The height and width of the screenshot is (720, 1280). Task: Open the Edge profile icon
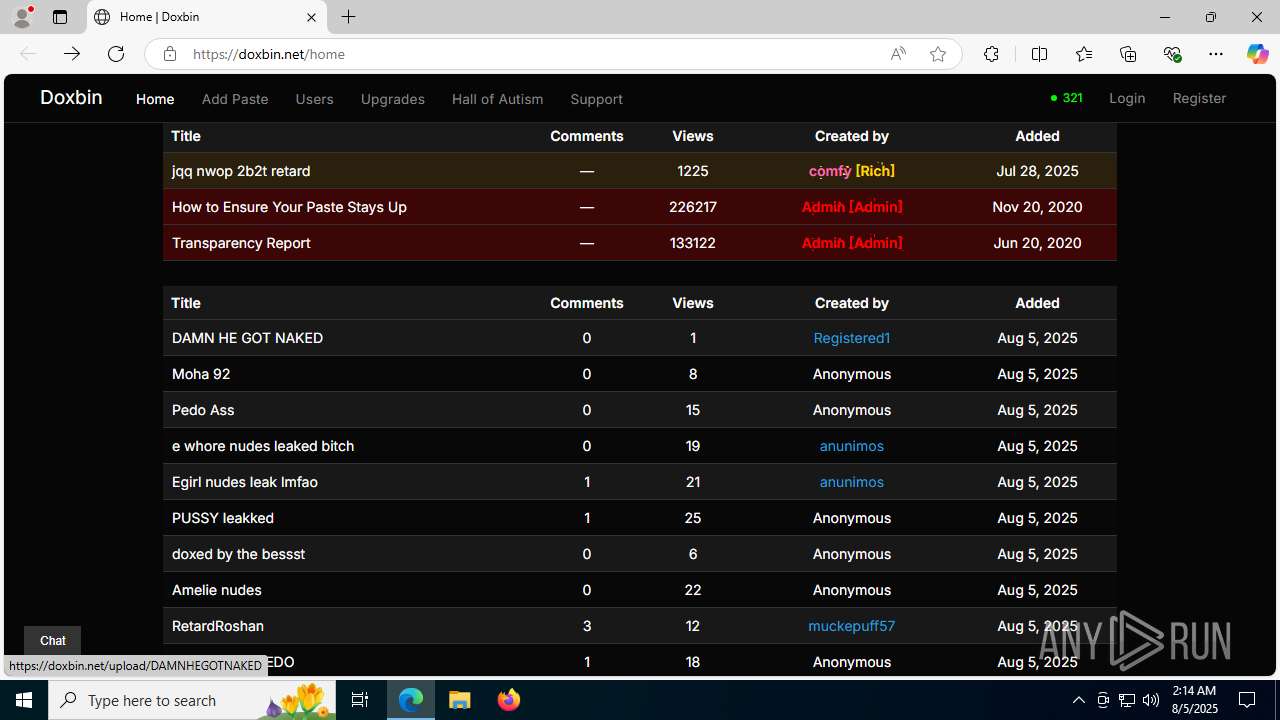[22, 17]
